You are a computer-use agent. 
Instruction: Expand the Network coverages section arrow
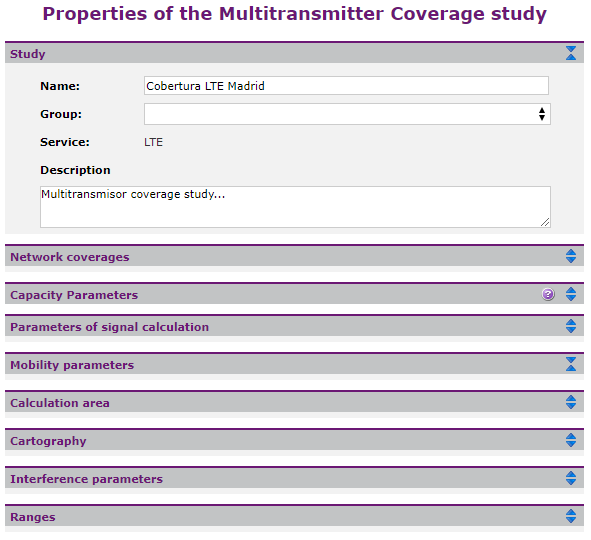[571, 256]
